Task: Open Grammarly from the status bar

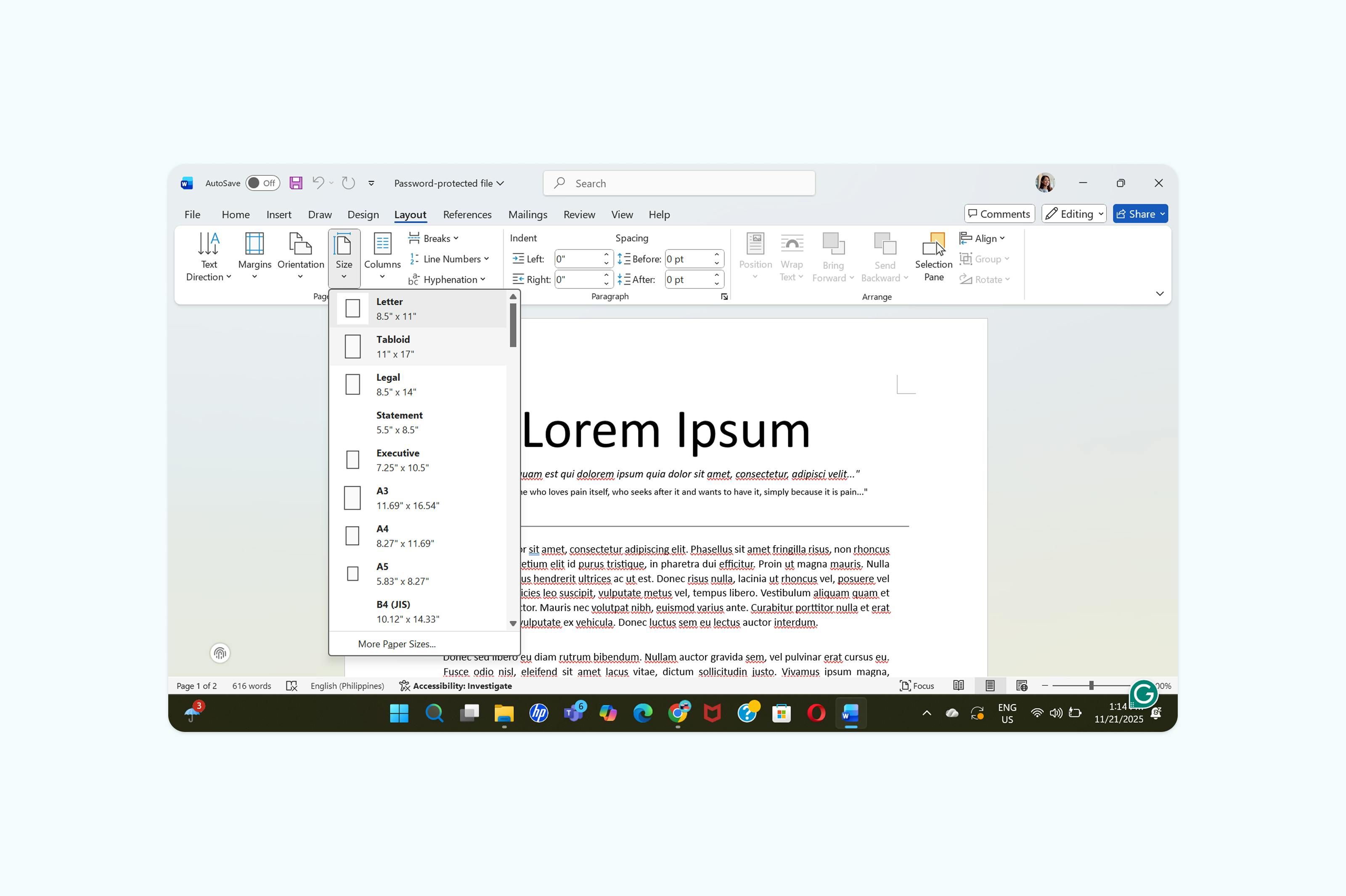Action: 1143,693
